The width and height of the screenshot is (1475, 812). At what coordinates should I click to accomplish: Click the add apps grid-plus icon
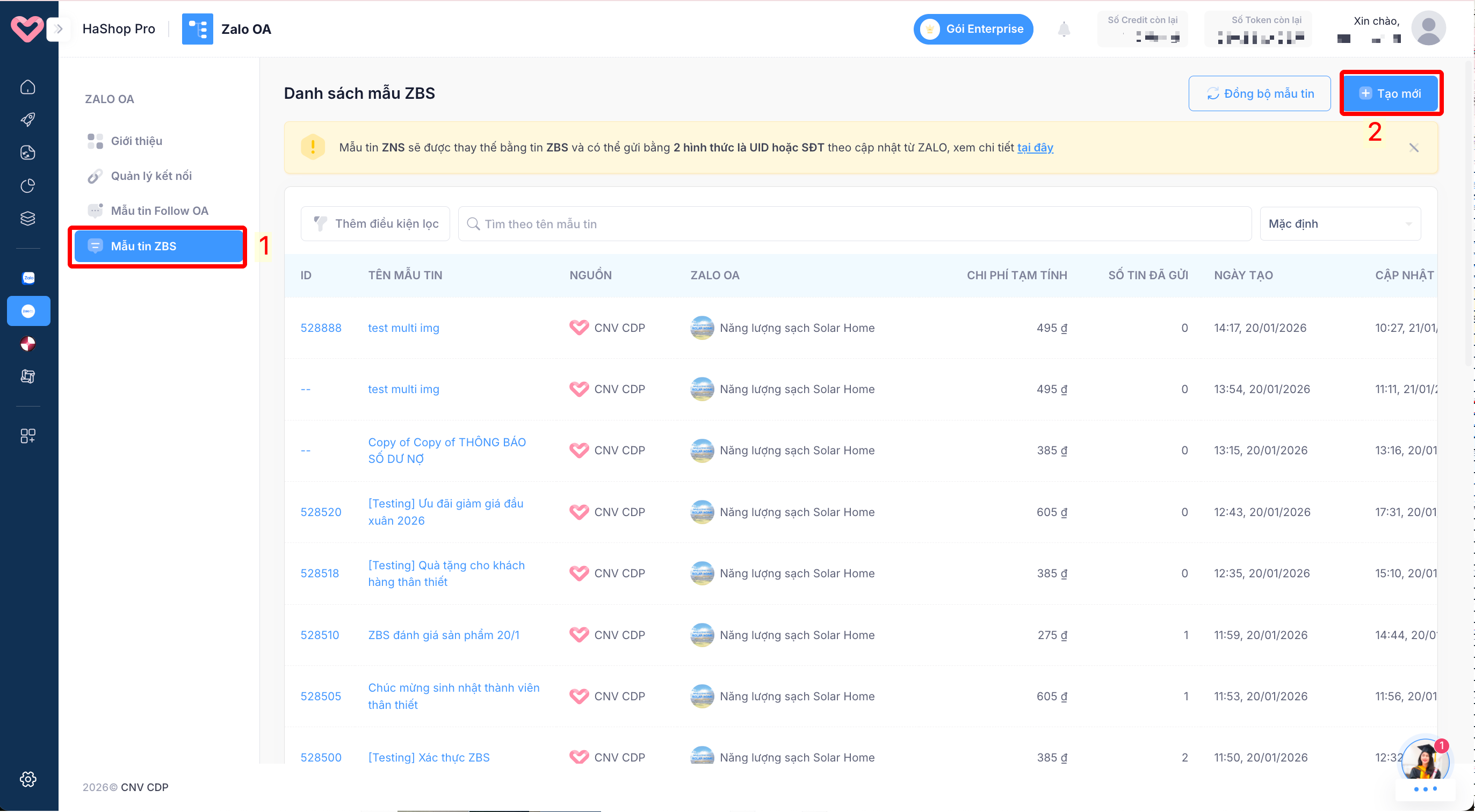(27, 436)
